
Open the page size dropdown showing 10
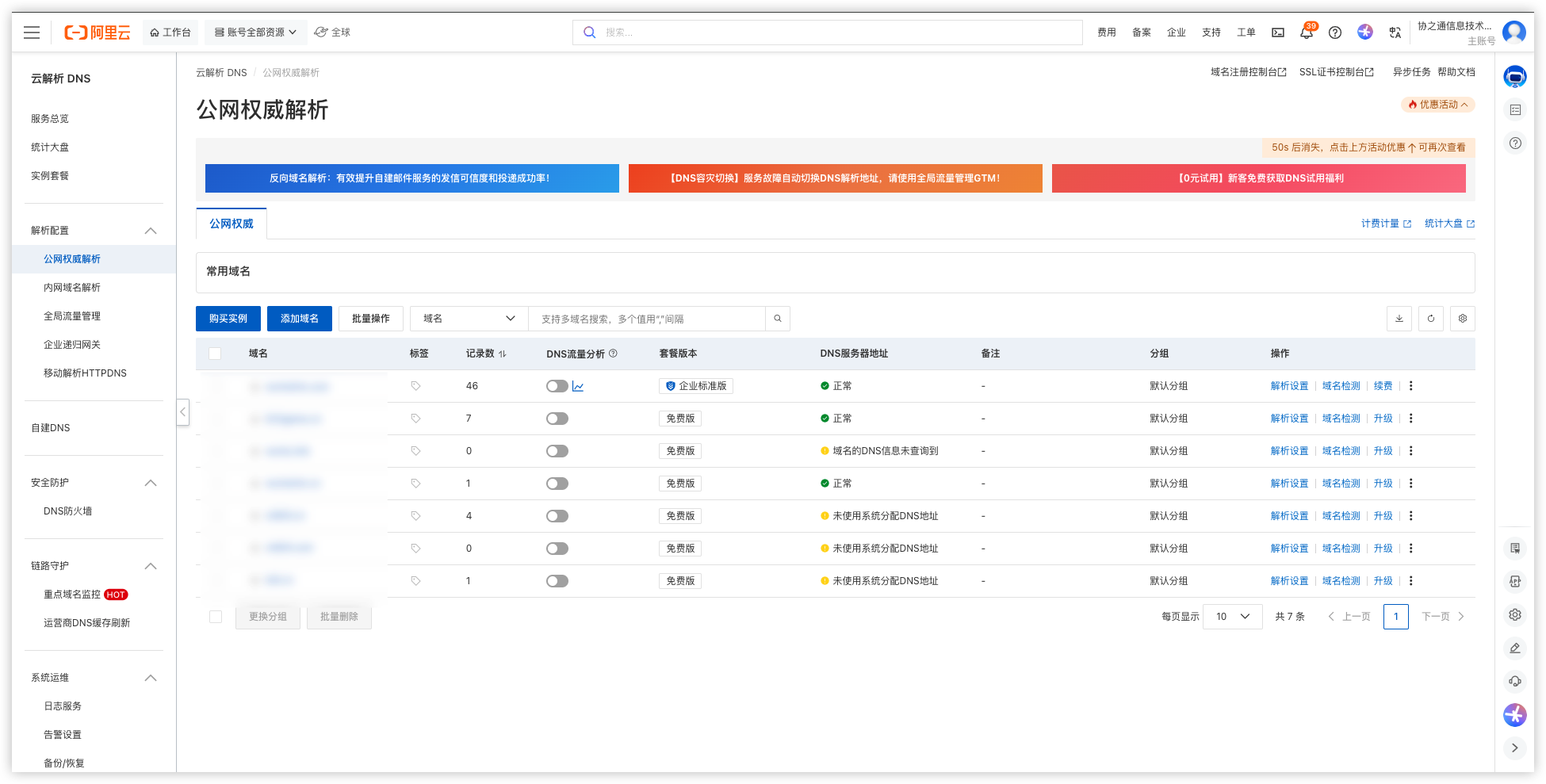coord(1232,617)
